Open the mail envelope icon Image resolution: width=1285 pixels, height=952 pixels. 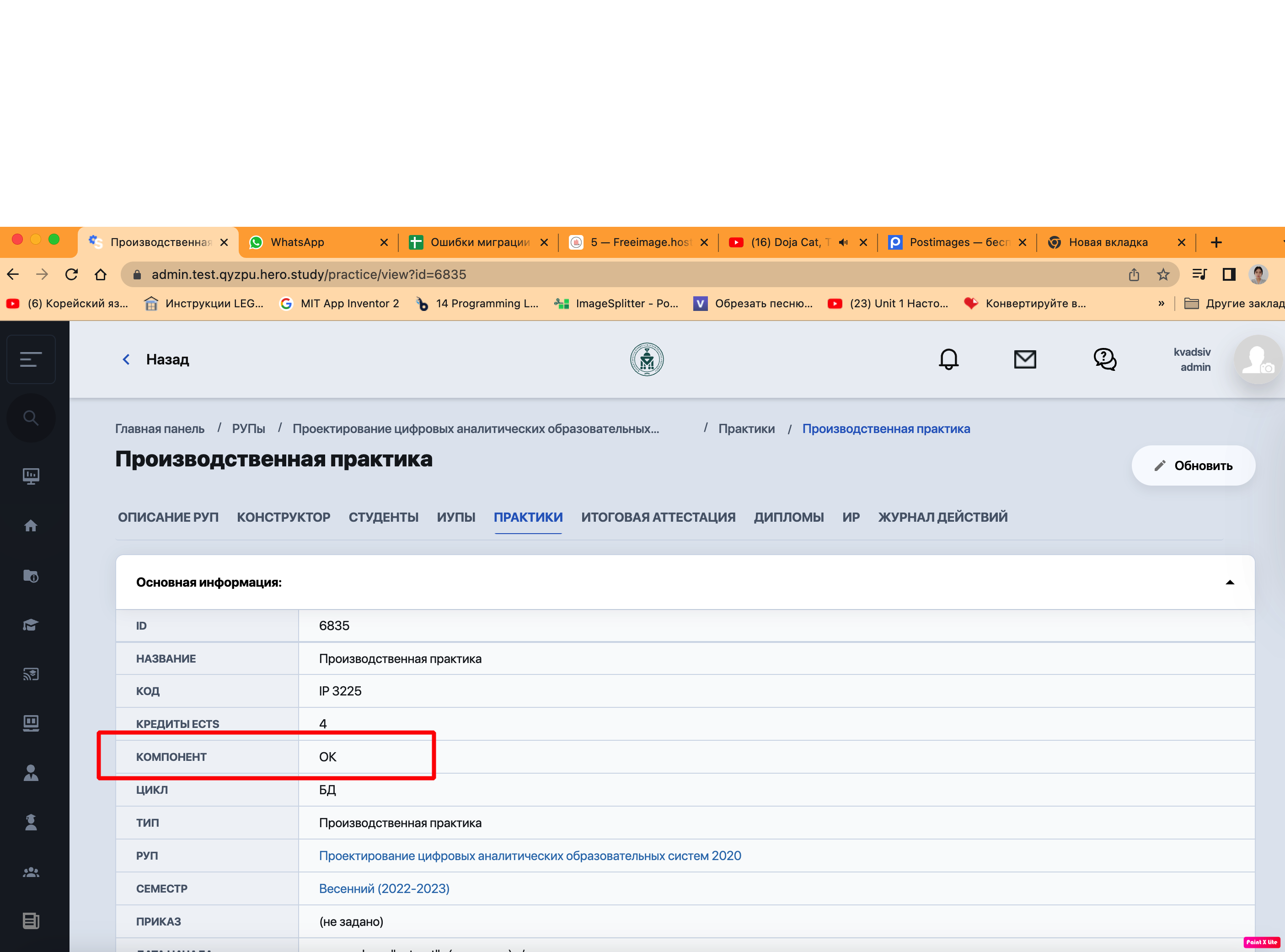point(1025,359)
